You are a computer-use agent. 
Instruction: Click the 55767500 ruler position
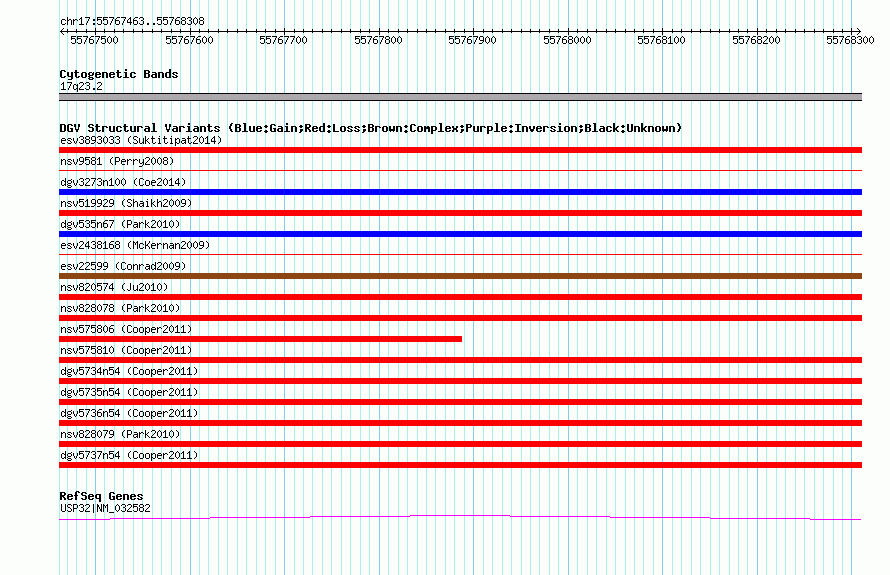point(94,40)
